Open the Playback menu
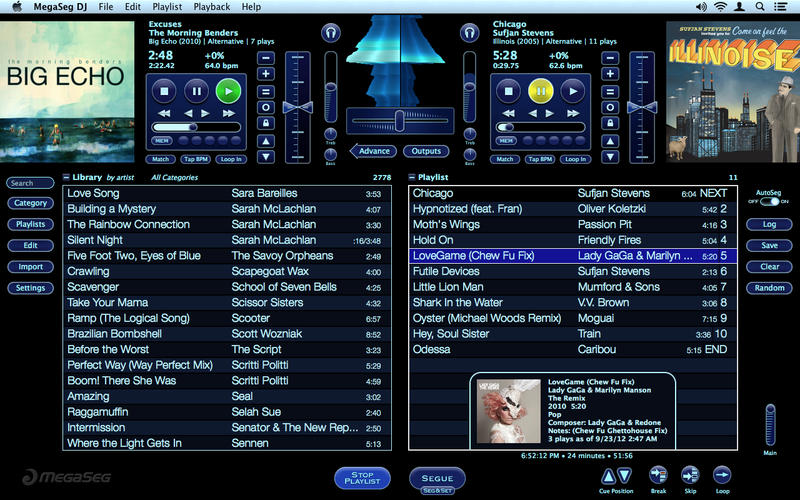This screenshot has width=800, height=500. [x=211, y=7]
